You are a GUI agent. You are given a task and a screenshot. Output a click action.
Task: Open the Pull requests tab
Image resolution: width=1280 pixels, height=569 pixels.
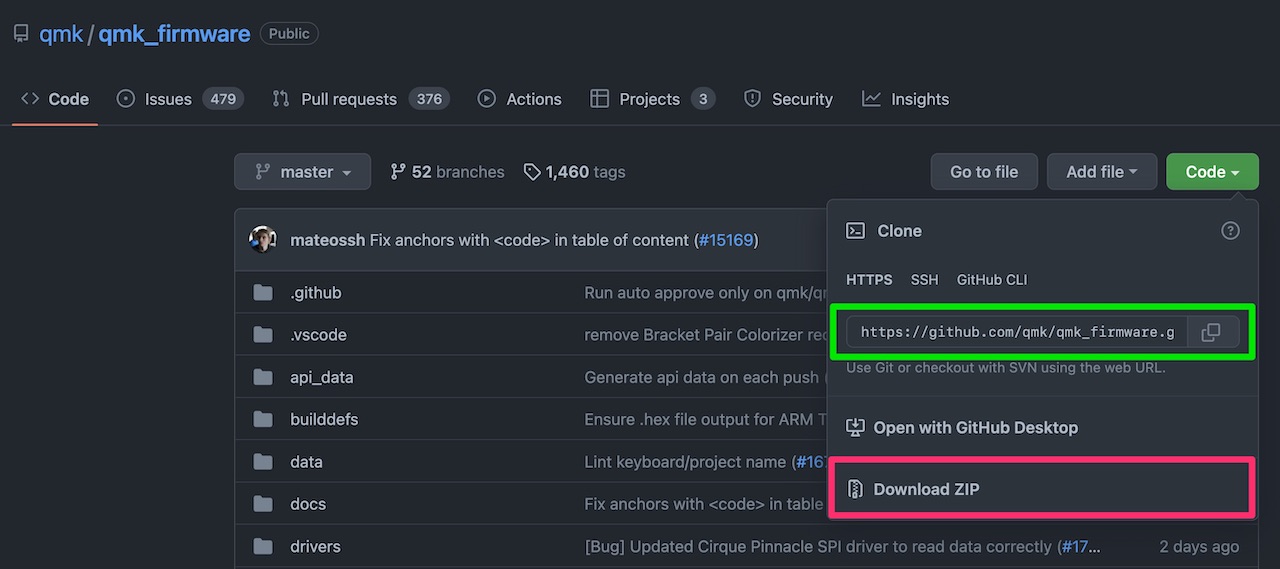(361, 99)
